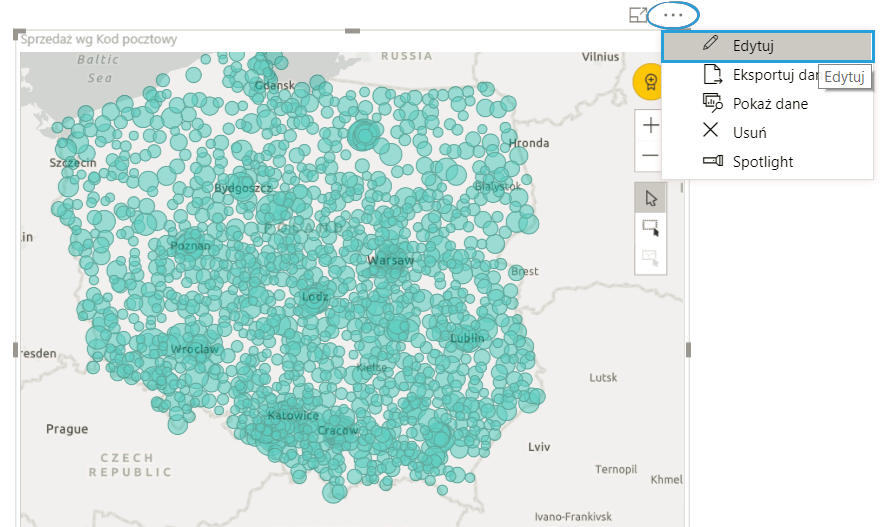
Task: Click the right edge resize handle
Action: coord(688,349)
